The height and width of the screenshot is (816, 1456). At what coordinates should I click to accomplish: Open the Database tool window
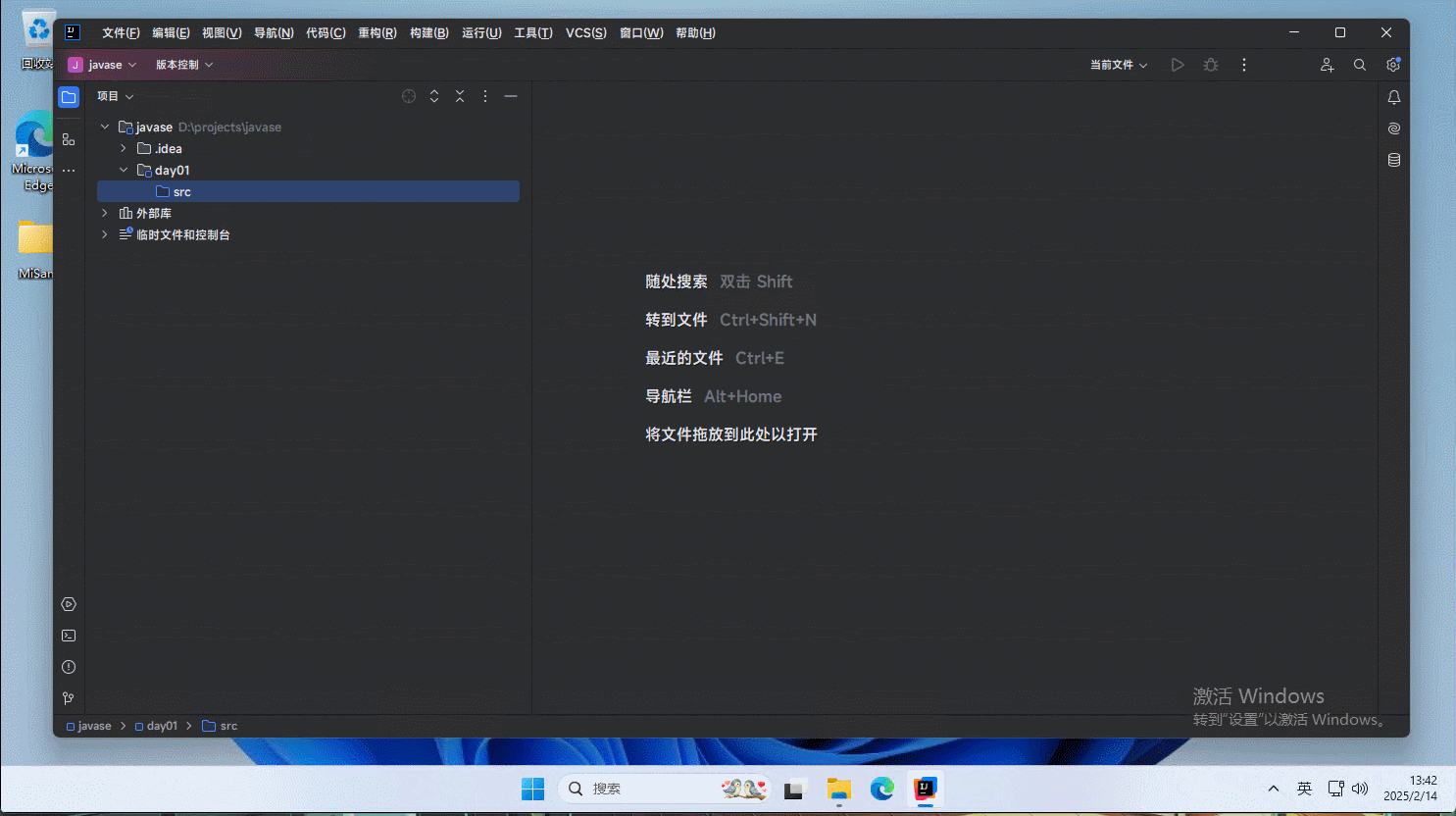pos(1393,160)
